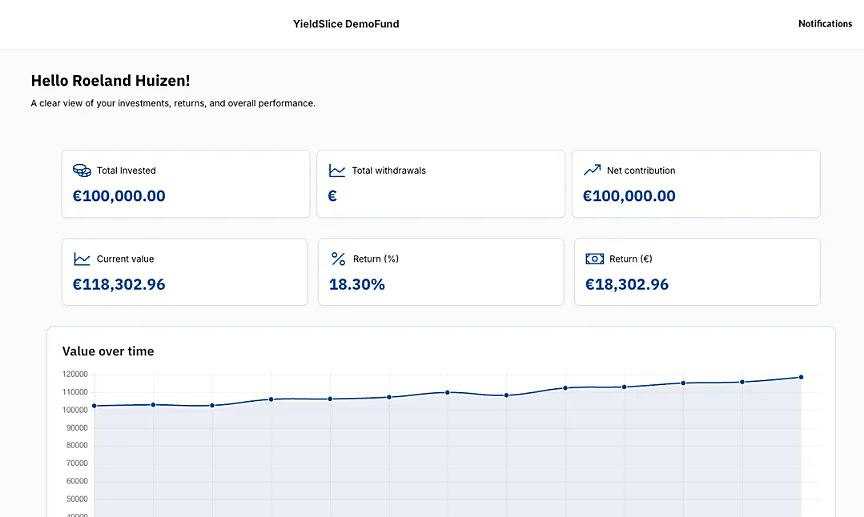Click the 120000 y-axis label

(x=75, y=374)
